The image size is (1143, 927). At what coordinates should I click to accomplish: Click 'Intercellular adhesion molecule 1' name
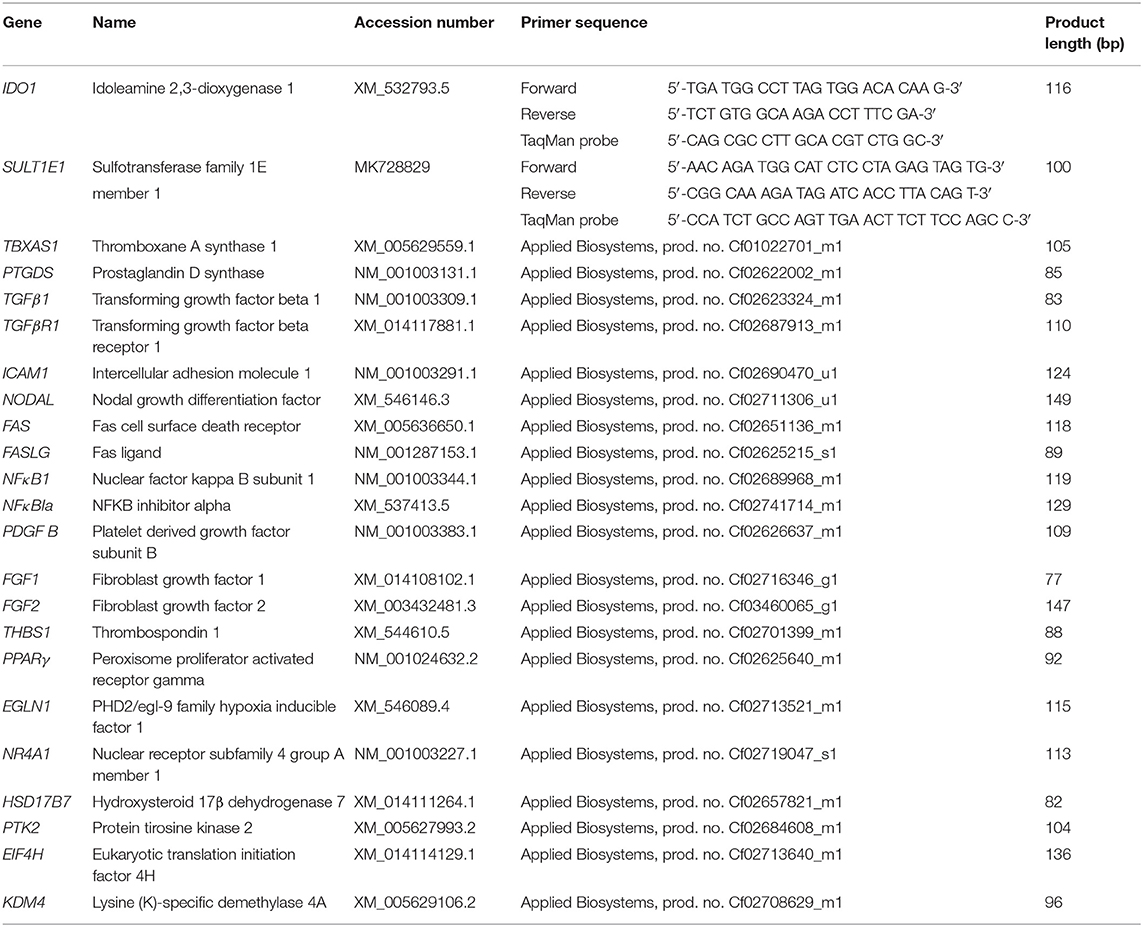pos(201,373)
